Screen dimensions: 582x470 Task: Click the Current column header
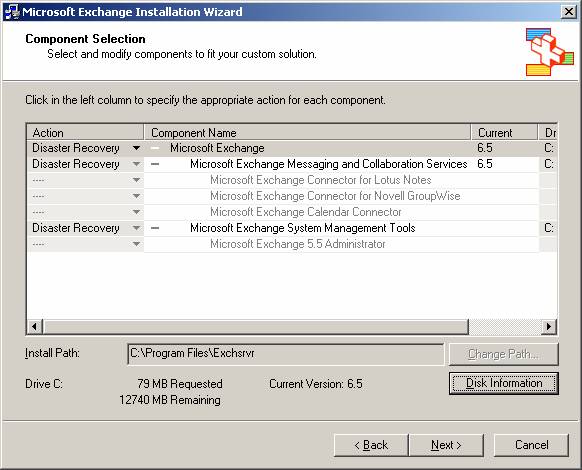coord(504,133)
